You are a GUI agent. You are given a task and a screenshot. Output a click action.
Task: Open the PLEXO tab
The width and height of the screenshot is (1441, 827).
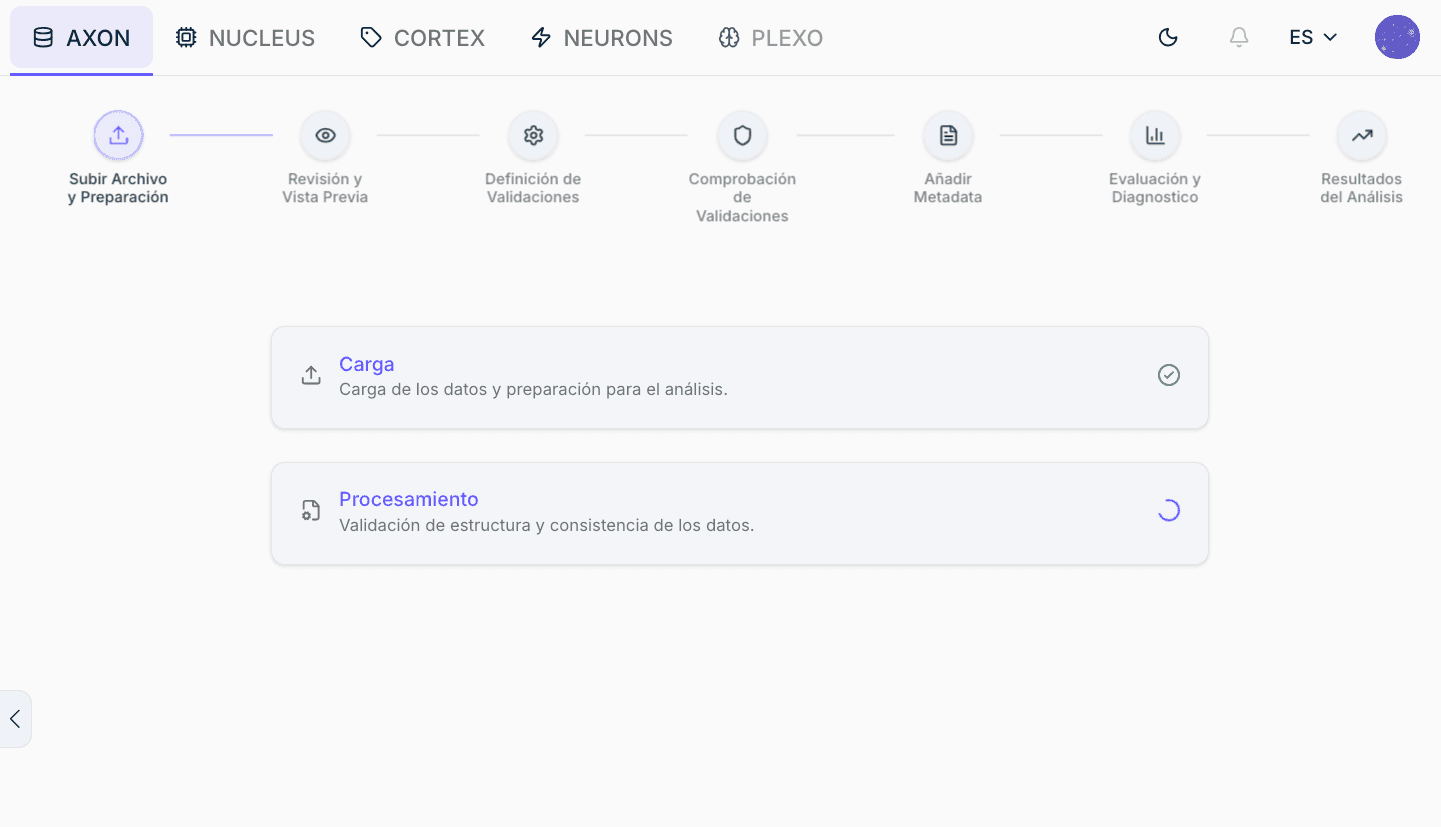pos(770,38)
